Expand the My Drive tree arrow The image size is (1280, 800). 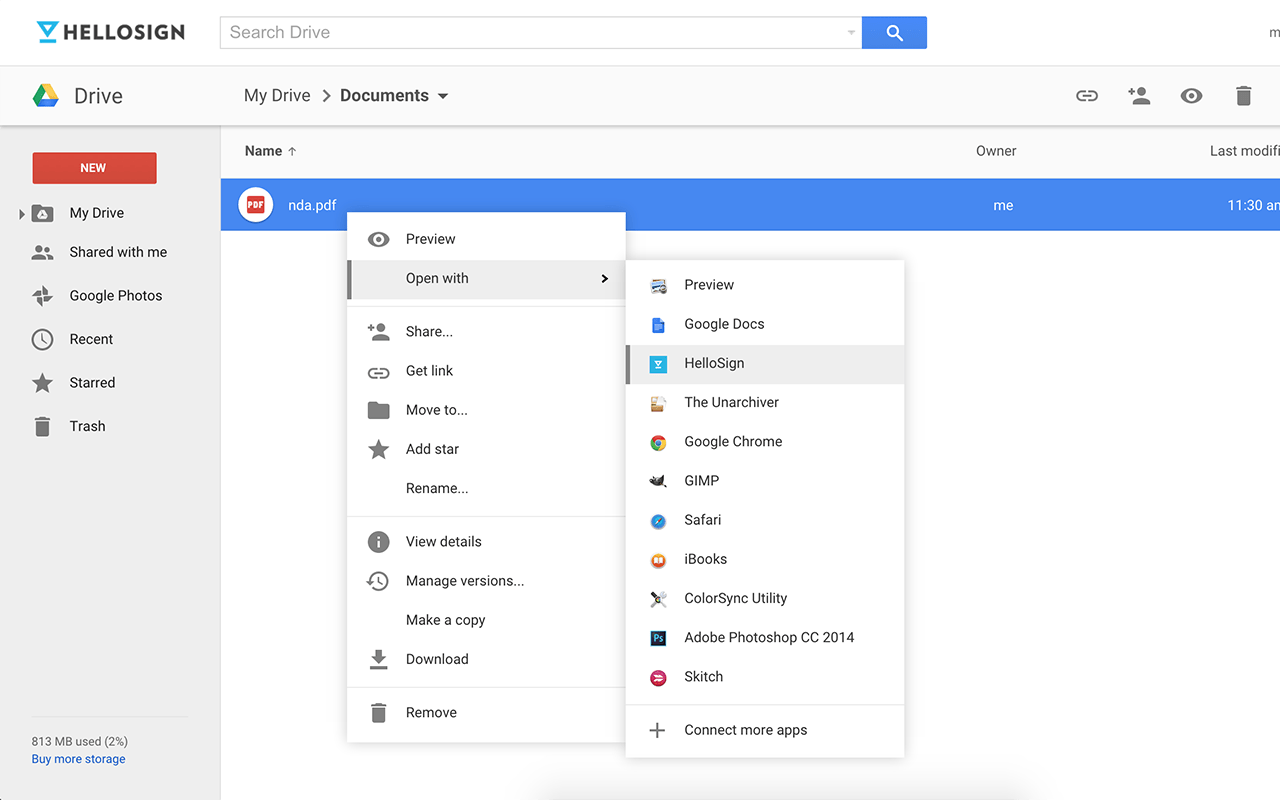22,214
